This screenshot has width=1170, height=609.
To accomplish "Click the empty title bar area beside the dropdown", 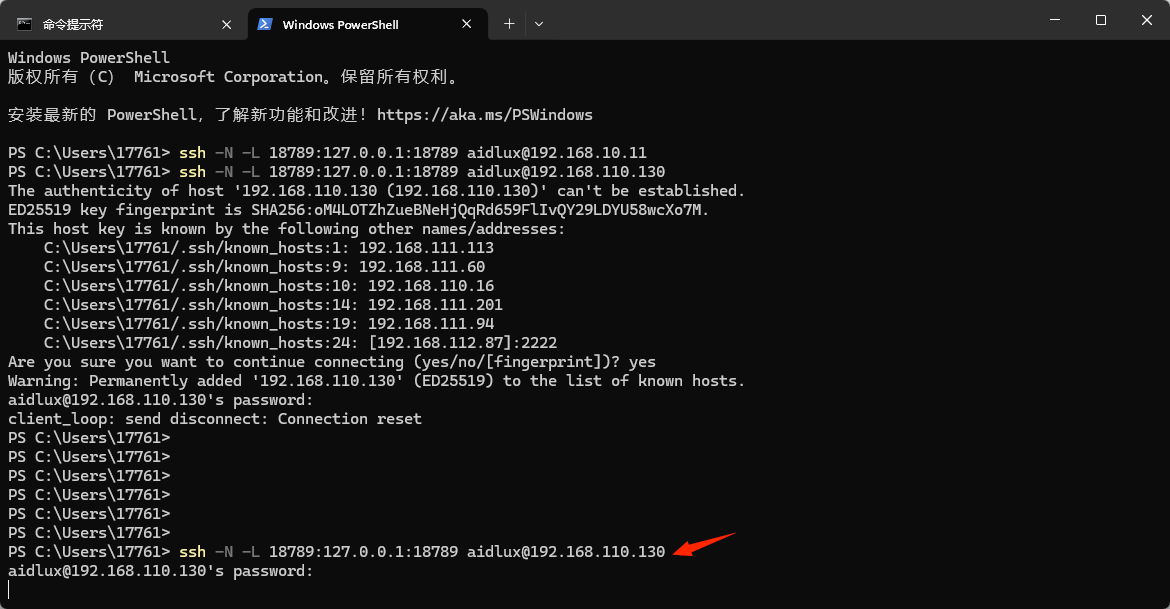I will point(780,20).
